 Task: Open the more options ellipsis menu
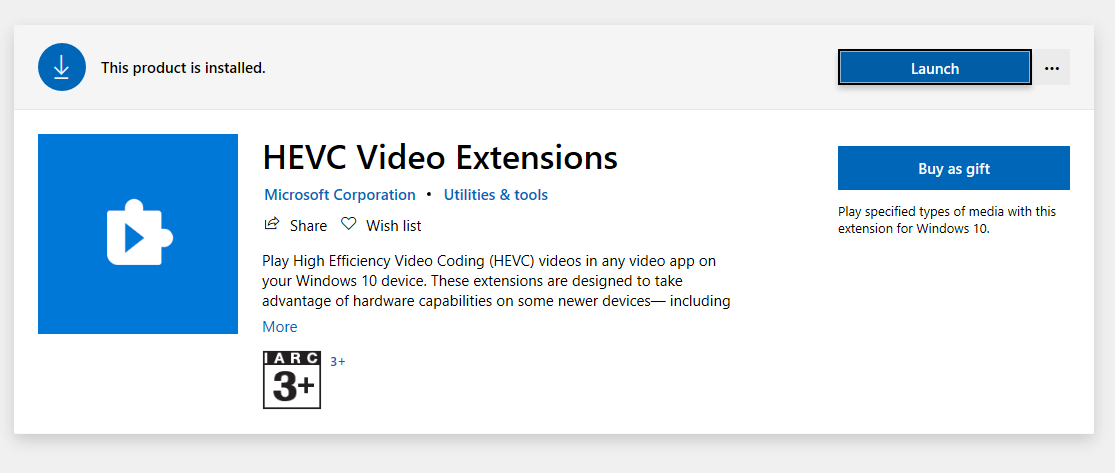(1052, 68)
